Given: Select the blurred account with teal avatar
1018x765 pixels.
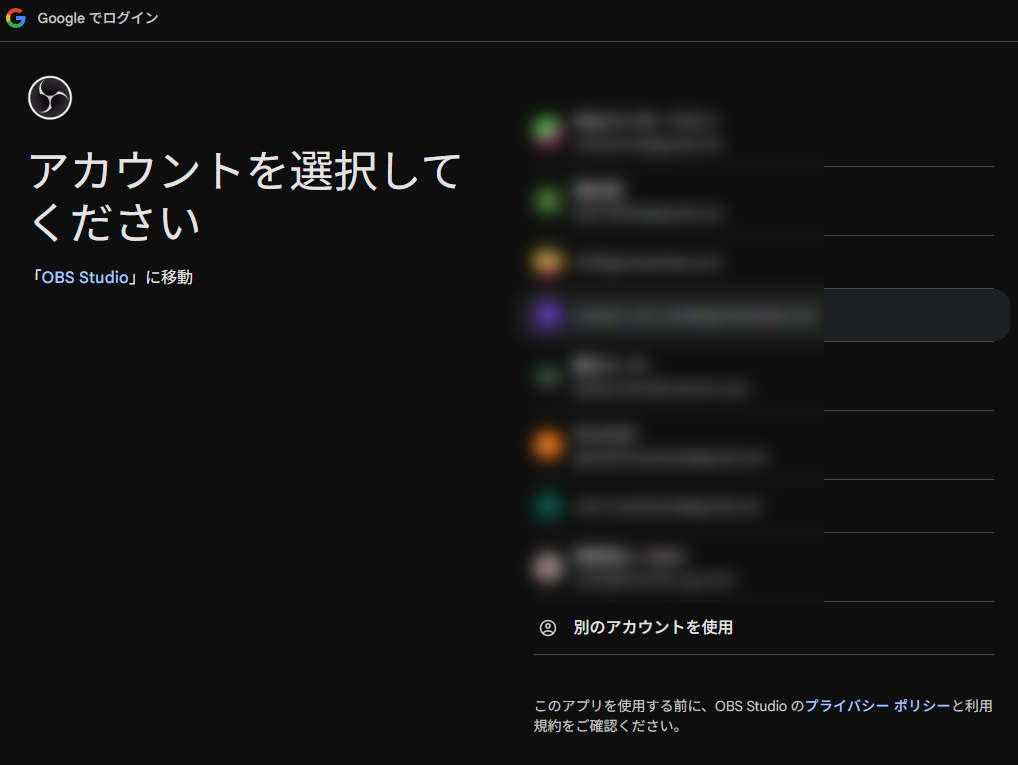Looking at the screenshot, I should (x=764, y=507).
